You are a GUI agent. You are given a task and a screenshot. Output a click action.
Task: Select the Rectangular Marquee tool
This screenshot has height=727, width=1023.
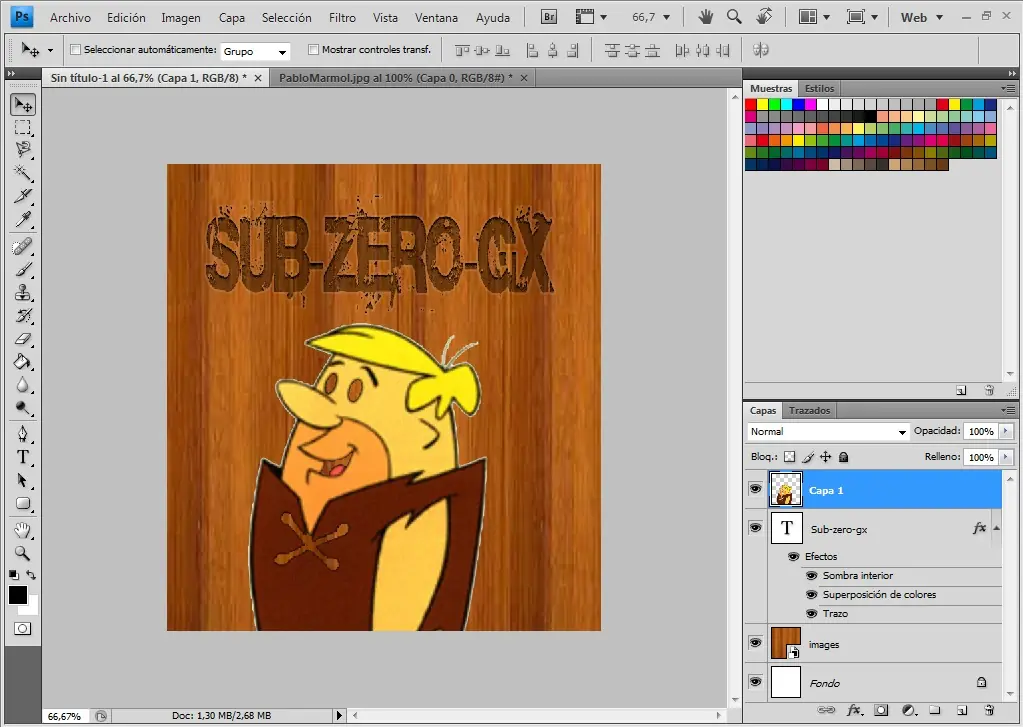[23, 127]
